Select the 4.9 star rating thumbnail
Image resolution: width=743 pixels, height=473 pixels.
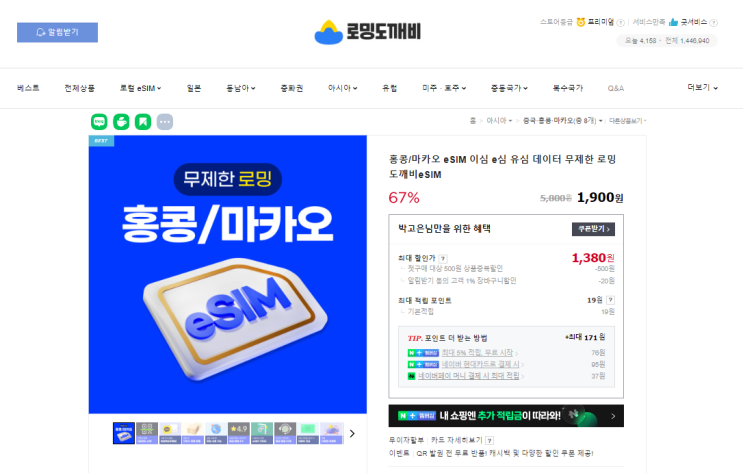coord(238,433)
